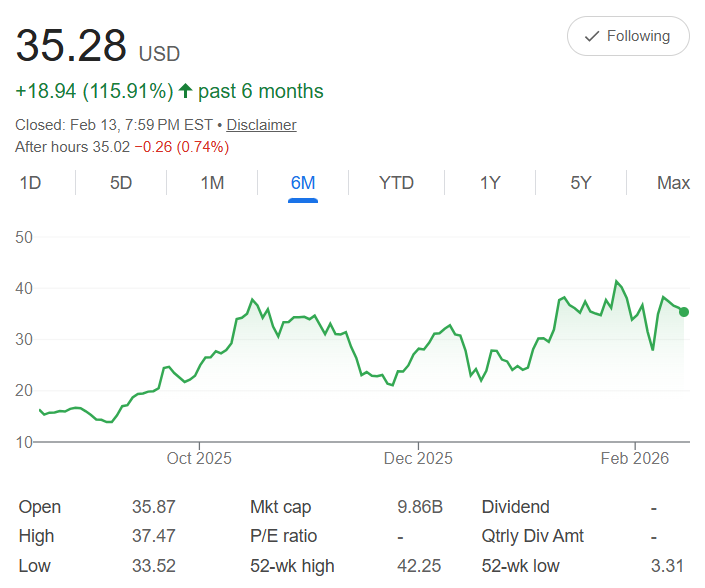Click the Dec 2025 axis label

click(418, 459)
